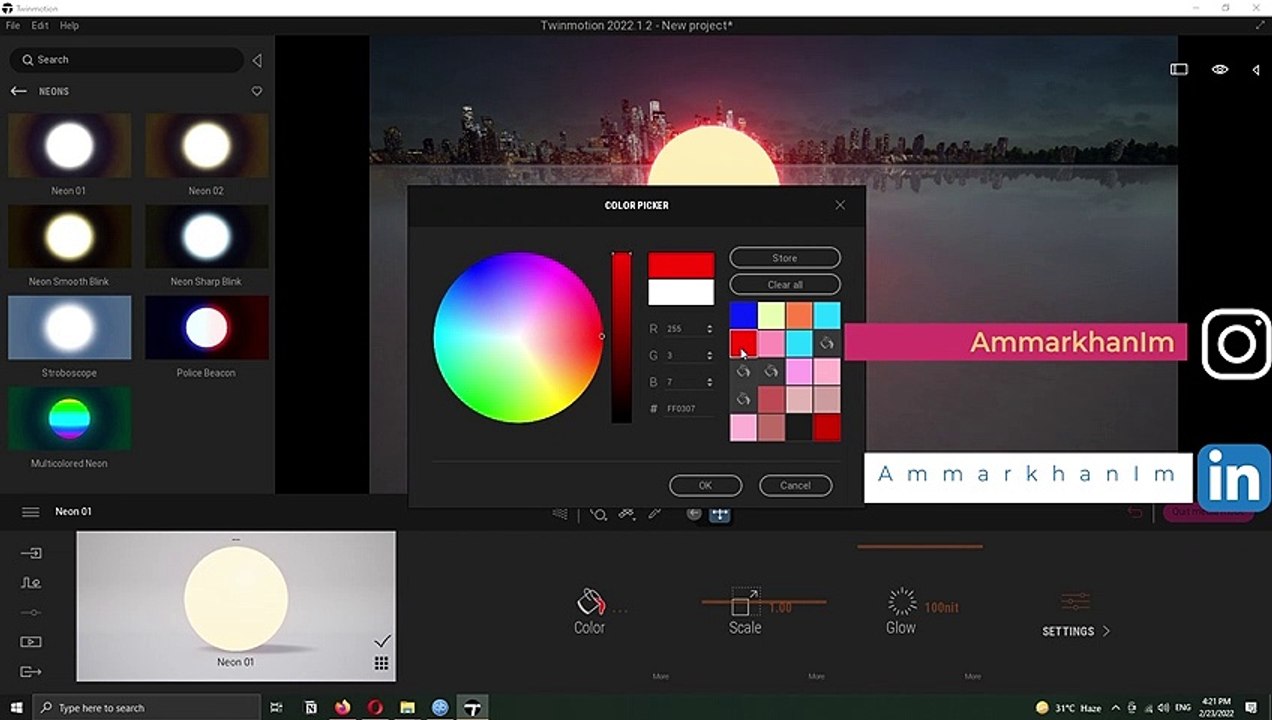The height and width of the screenshot is (720, 1272).
Task: Click the G value stepper arrows
Action: click(x=709, y=356)
